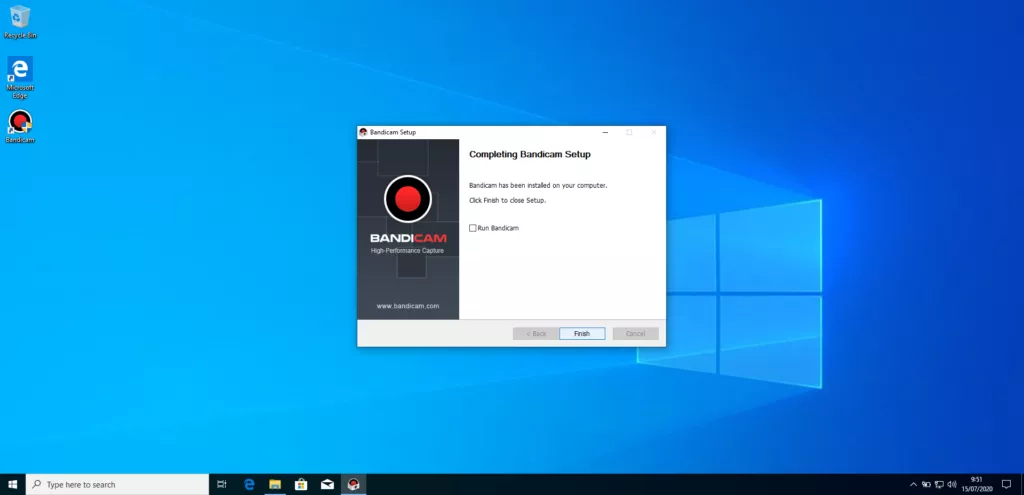The width and height of the screenshot is (1024, 495).
Task: Click the Bandicam icon in setup title bar
Action: click(x=363, y=132)
